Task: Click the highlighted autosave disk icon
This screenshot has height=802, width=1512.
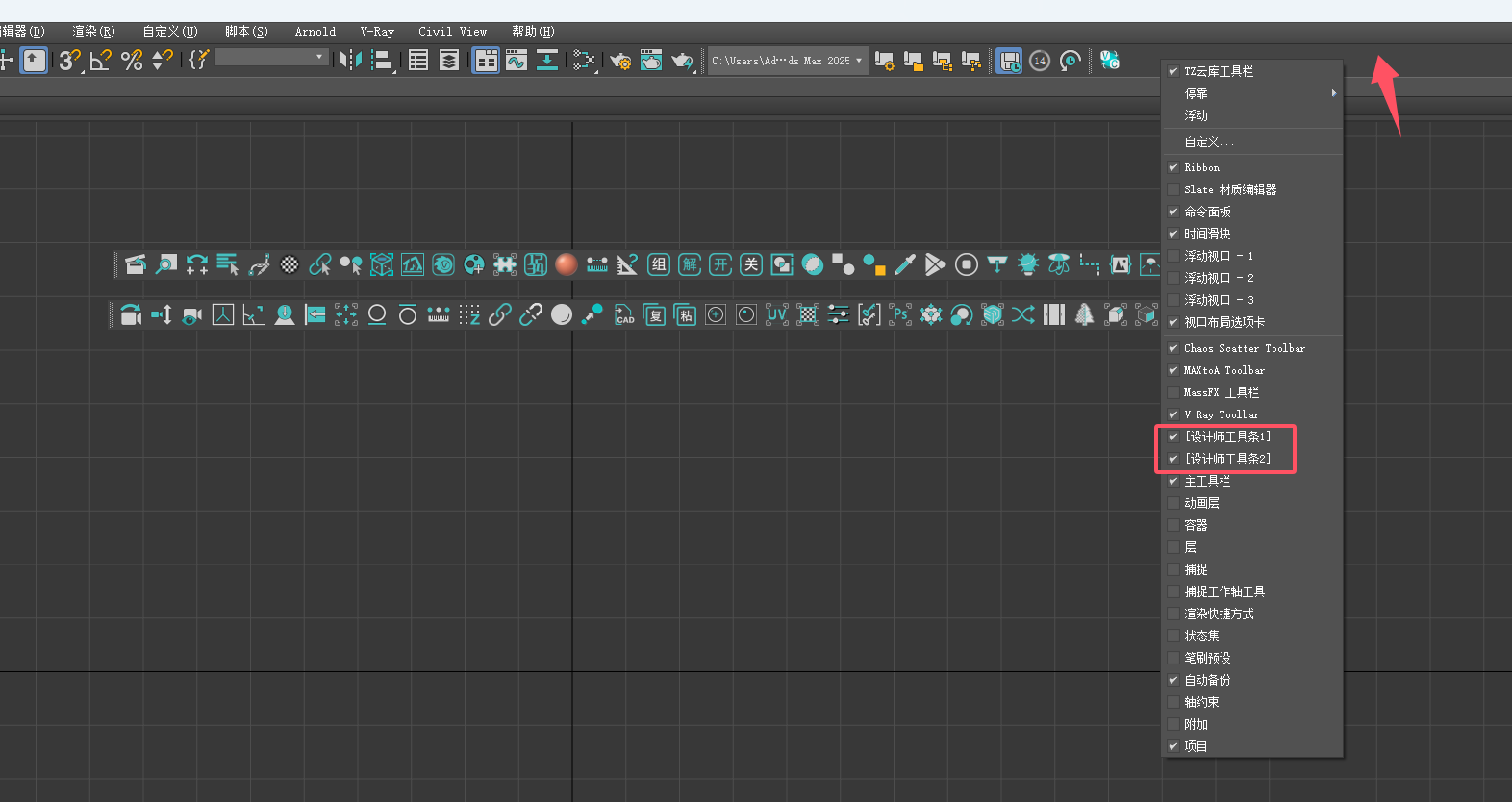Action: 1009,61
